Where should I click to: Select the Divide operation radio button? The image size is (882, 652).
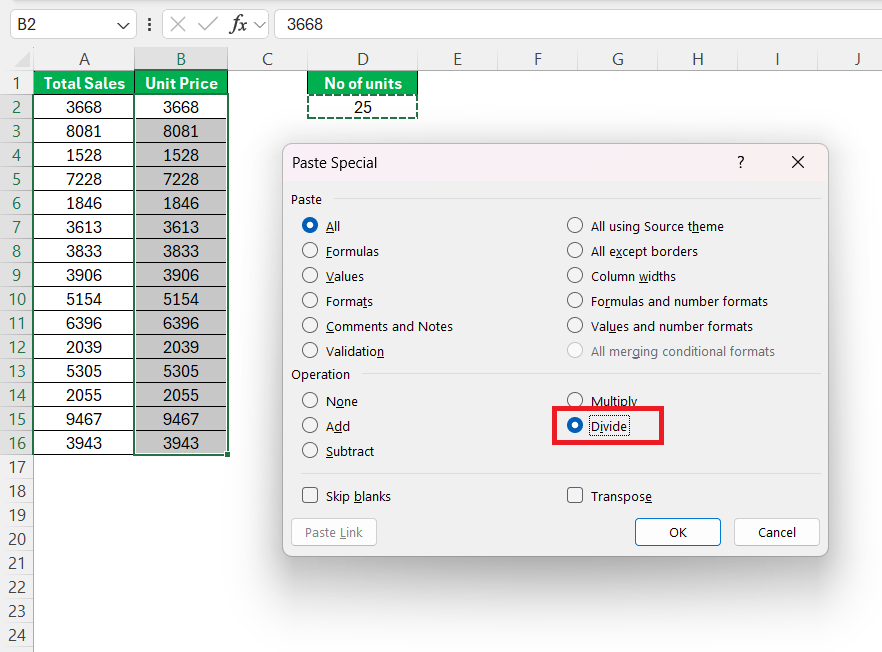(x=575, y=425)
